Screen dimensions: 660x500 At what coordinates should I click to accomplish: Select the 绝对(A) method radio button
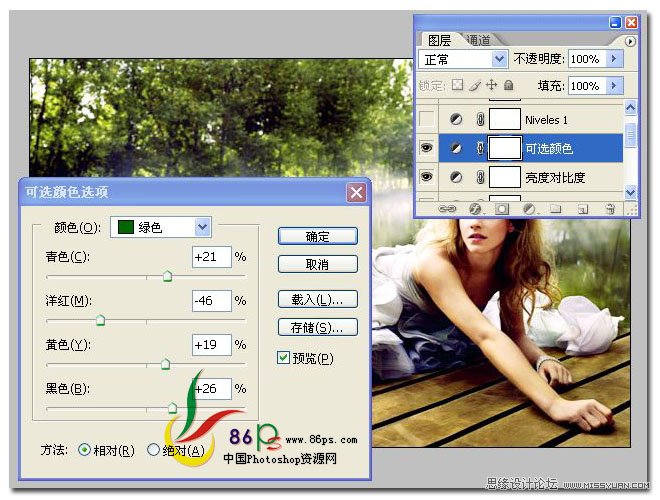click(153, 450)
